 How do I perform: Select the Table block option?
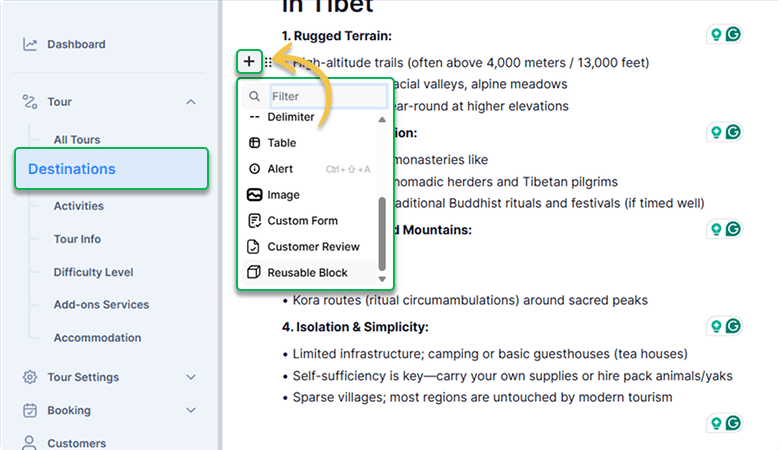click(x=310, y=143)
